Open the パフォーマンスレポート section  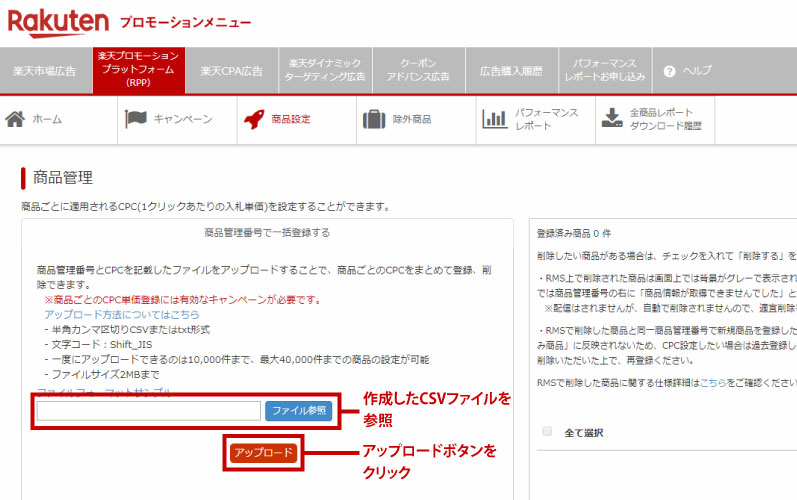[546, 119]
